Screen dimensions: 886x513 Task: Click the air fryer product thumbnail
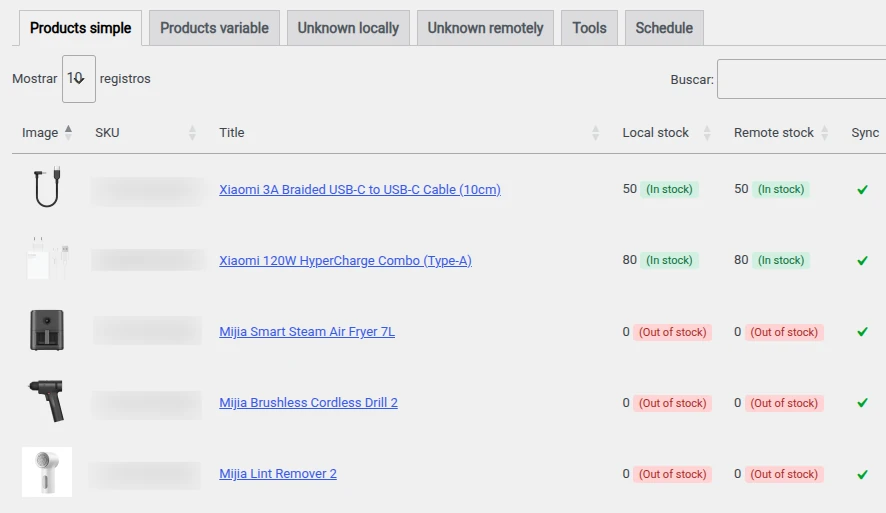pyautogui.click(x=47, y=330)
